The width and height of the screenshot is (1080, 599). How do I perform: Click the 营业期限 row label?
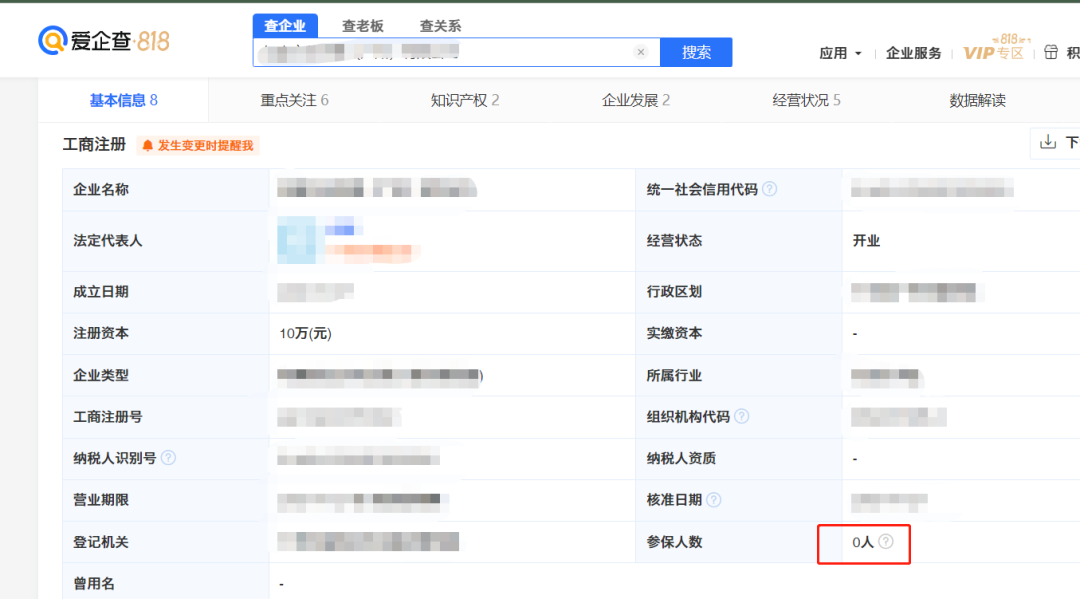pos(101,500)
